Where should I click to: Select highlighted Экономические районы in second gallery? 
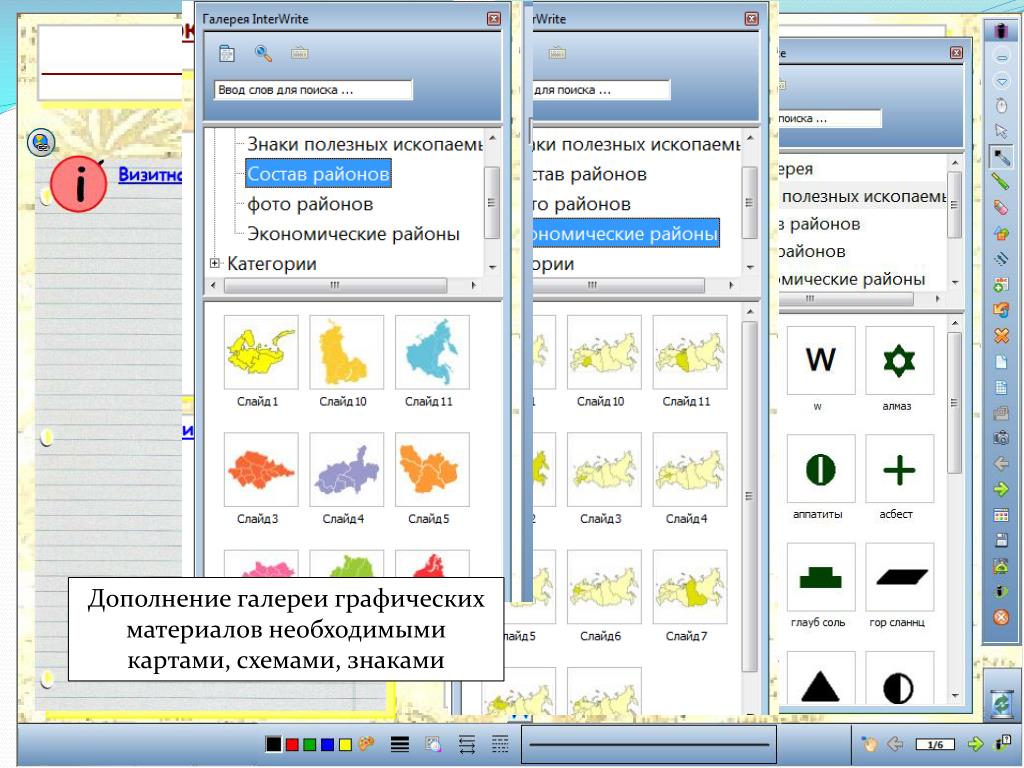click(625, 234)
